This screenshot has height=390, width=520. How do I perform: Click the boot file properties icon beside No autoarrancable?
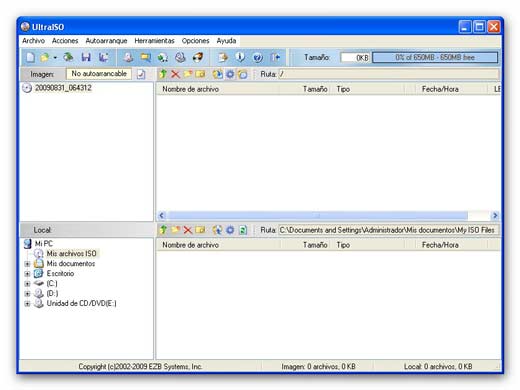coord(141,74)
